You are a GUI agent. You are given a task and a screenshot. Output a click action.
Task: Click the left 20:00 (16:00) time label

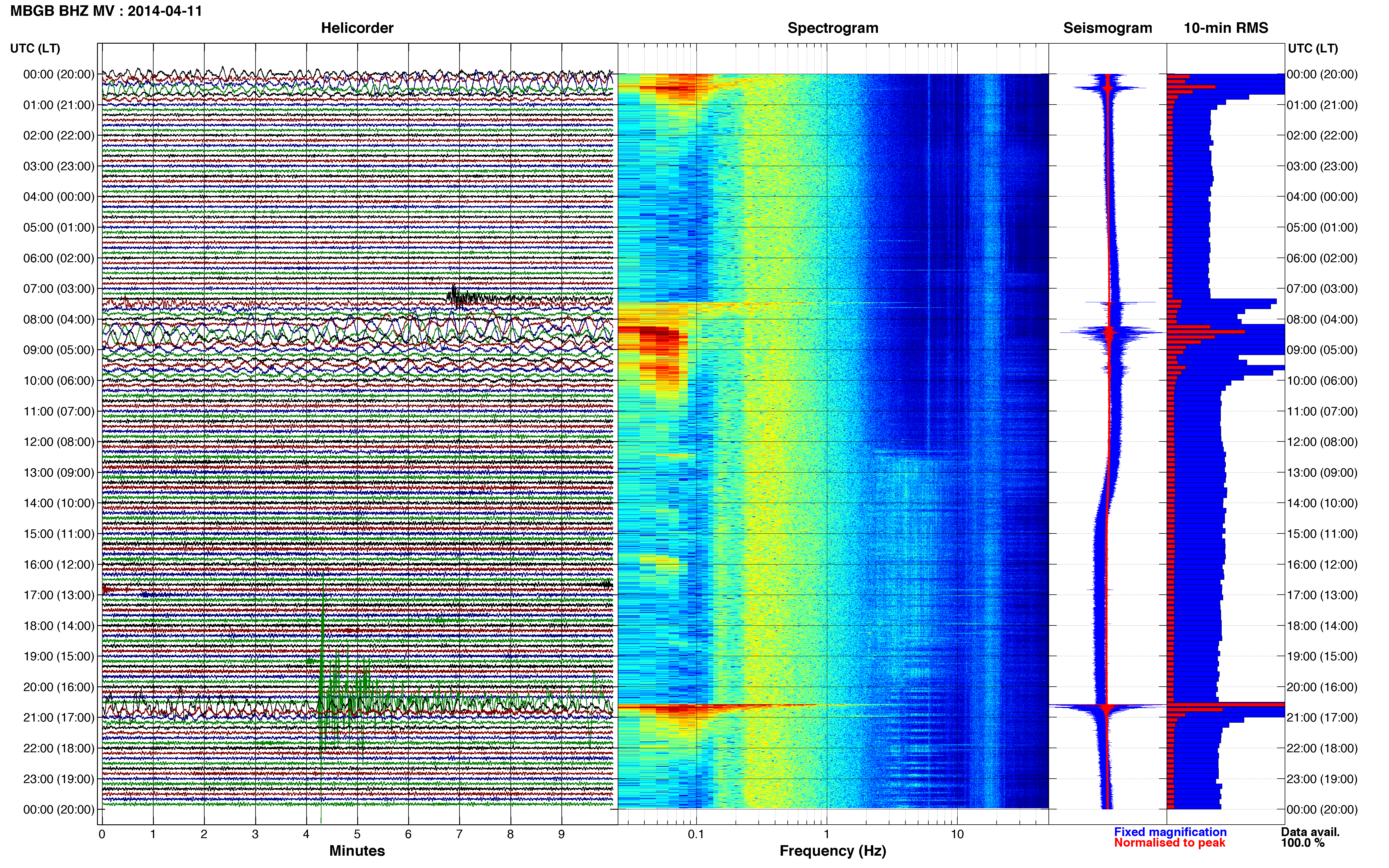pos(59,687)
